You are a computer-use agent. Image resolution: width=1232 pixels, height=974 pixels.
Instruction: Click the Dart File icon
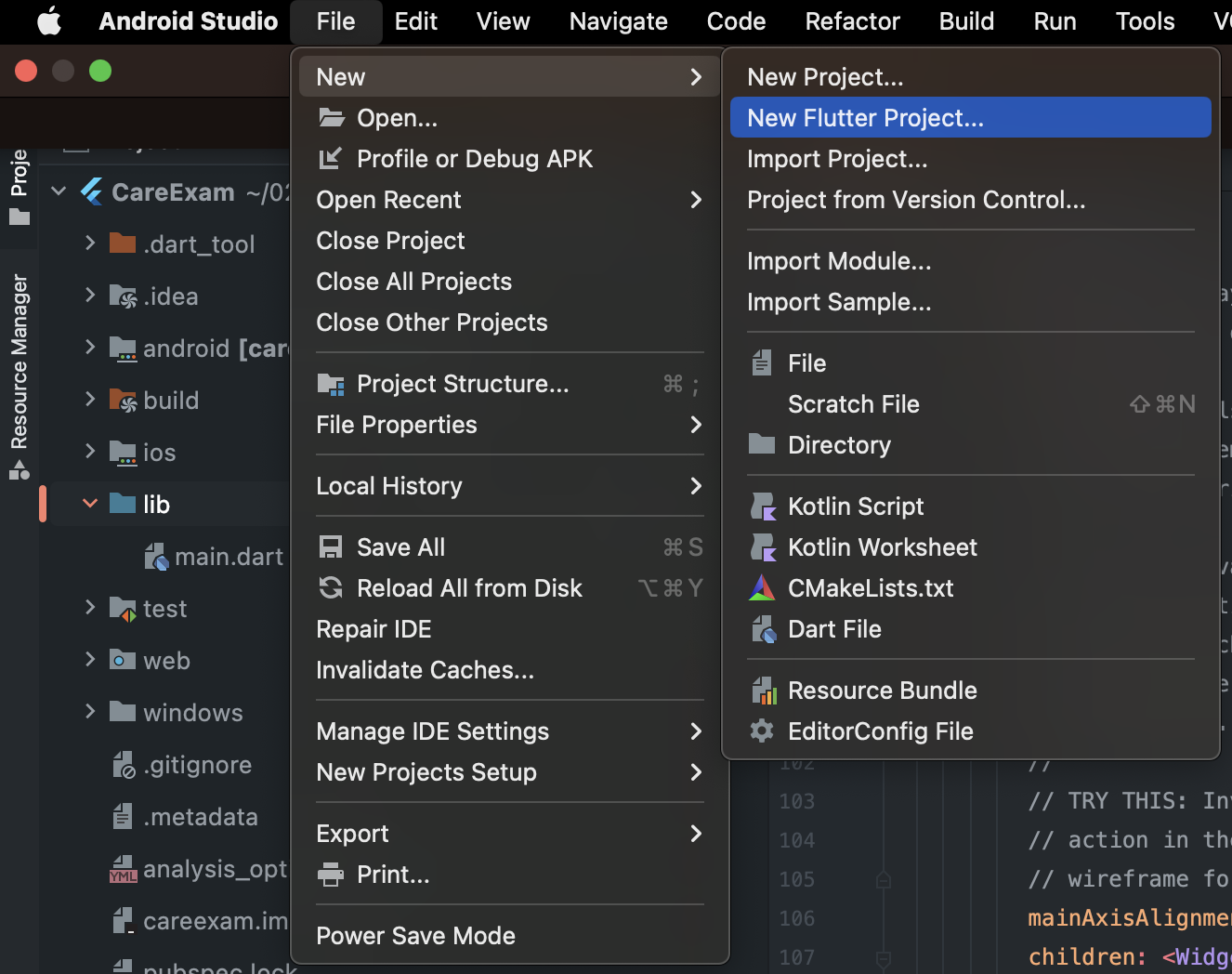tap(763, 629)
